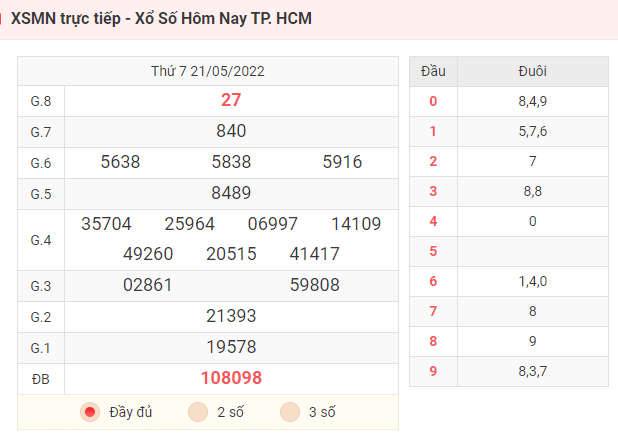Viewport: 618px width, 442px height.
Task: Click the G.6 number 5638
Action: (120, 162)
